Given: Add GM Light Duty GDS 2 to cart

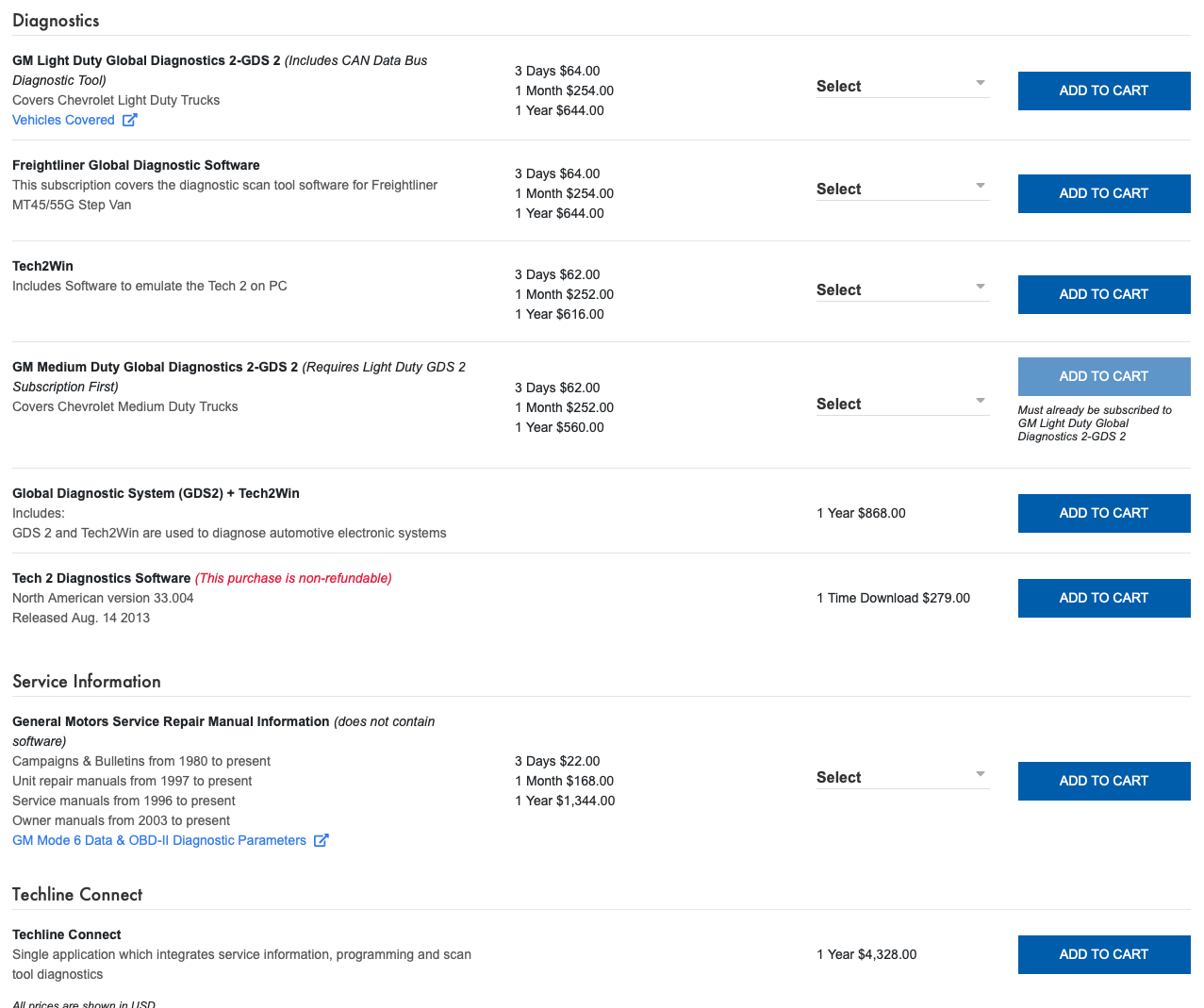Looking at the screenshot, I should [x=1103, y=91].
